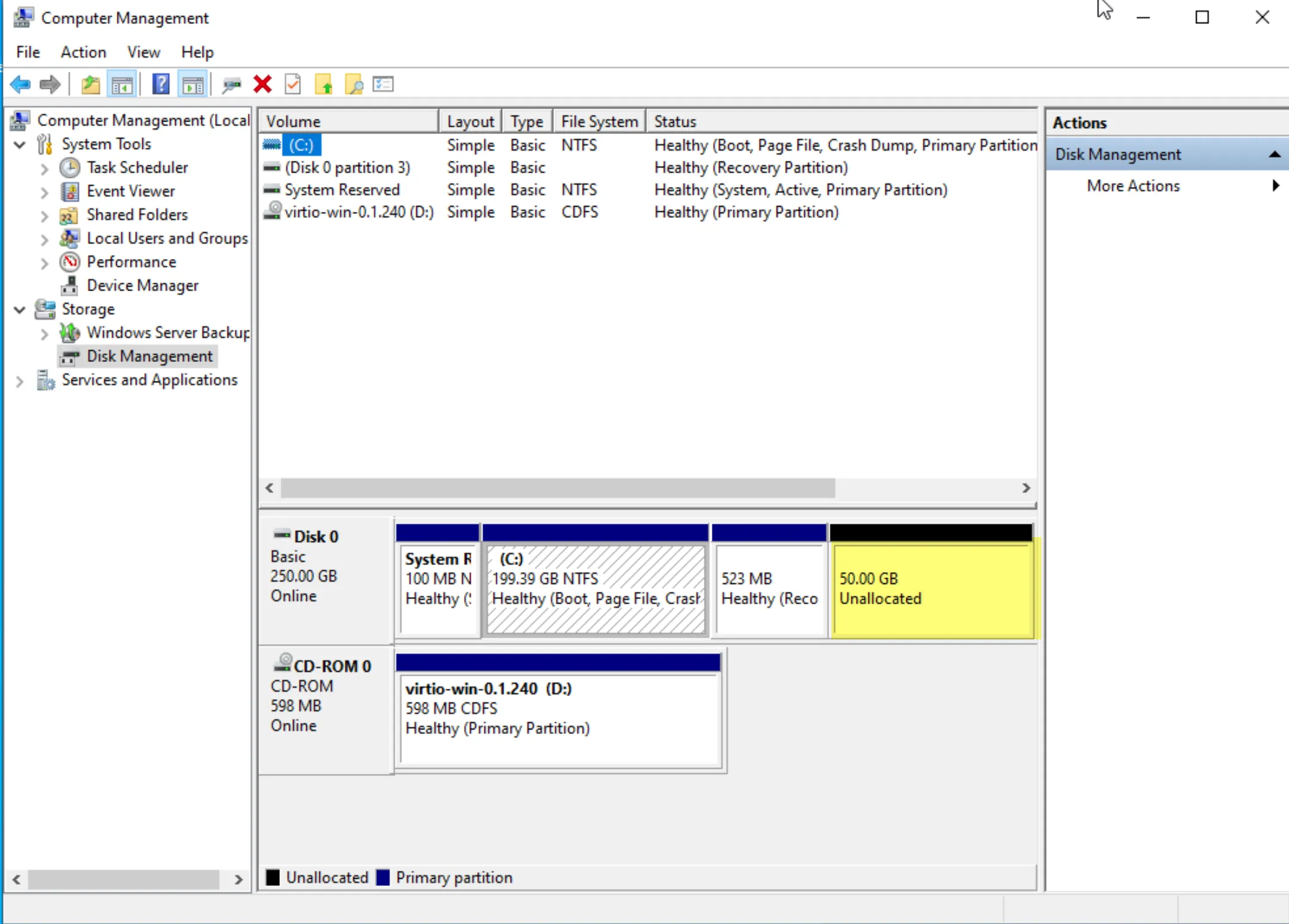1289x924 pixels.
Task: Open Help via the question mark icon
Action: tap(160, 85)
